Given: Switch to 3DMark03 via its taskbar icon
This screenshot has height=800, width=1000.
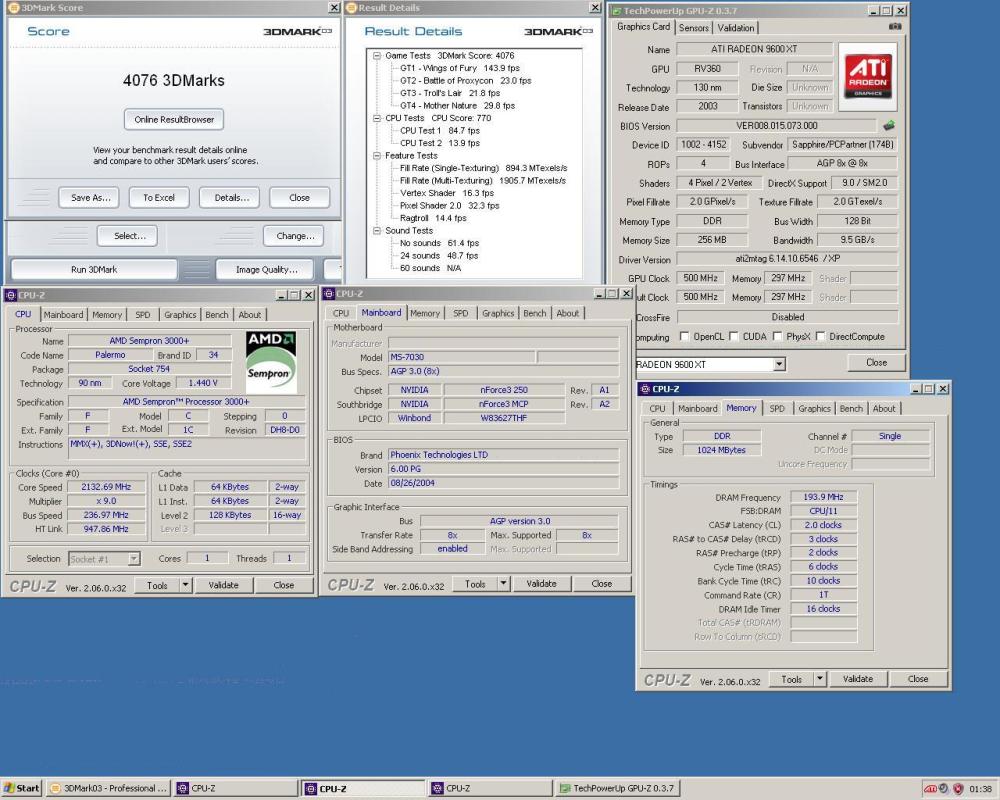Looking at the screenshot, I should tap(105, 788).
